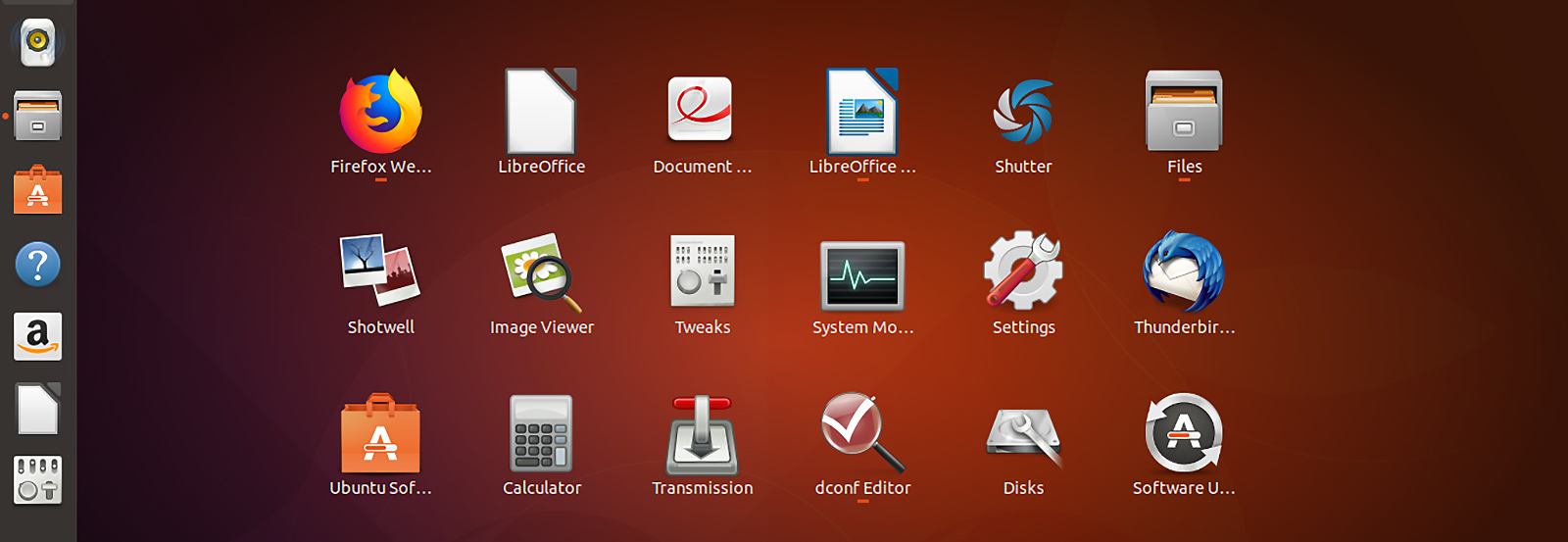1568x542 pixels.
Task: Launch LibreOffice Writer from the grid
Action: 862,111
